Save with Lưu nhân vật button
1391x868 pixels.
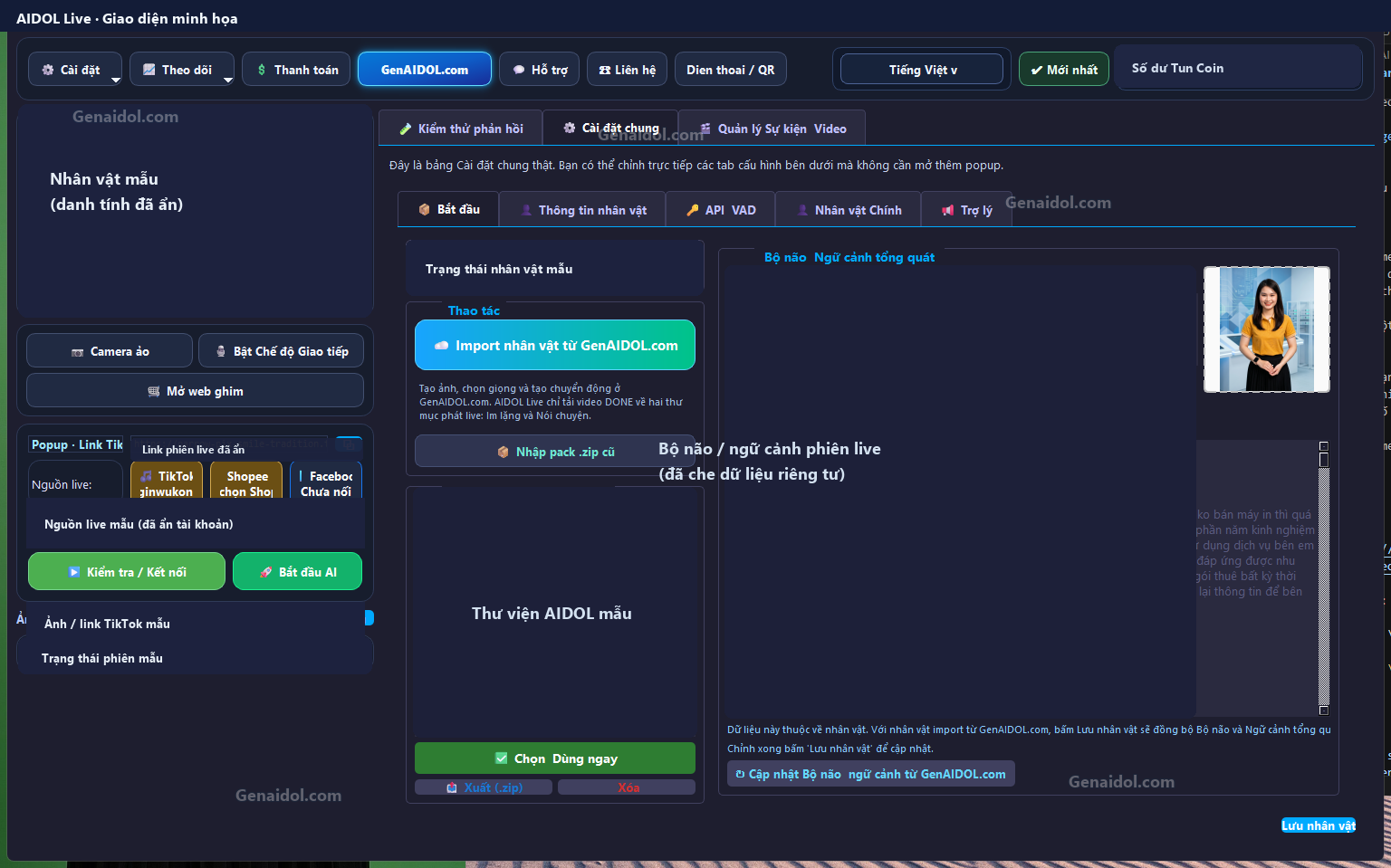[x=1318, y=825]
